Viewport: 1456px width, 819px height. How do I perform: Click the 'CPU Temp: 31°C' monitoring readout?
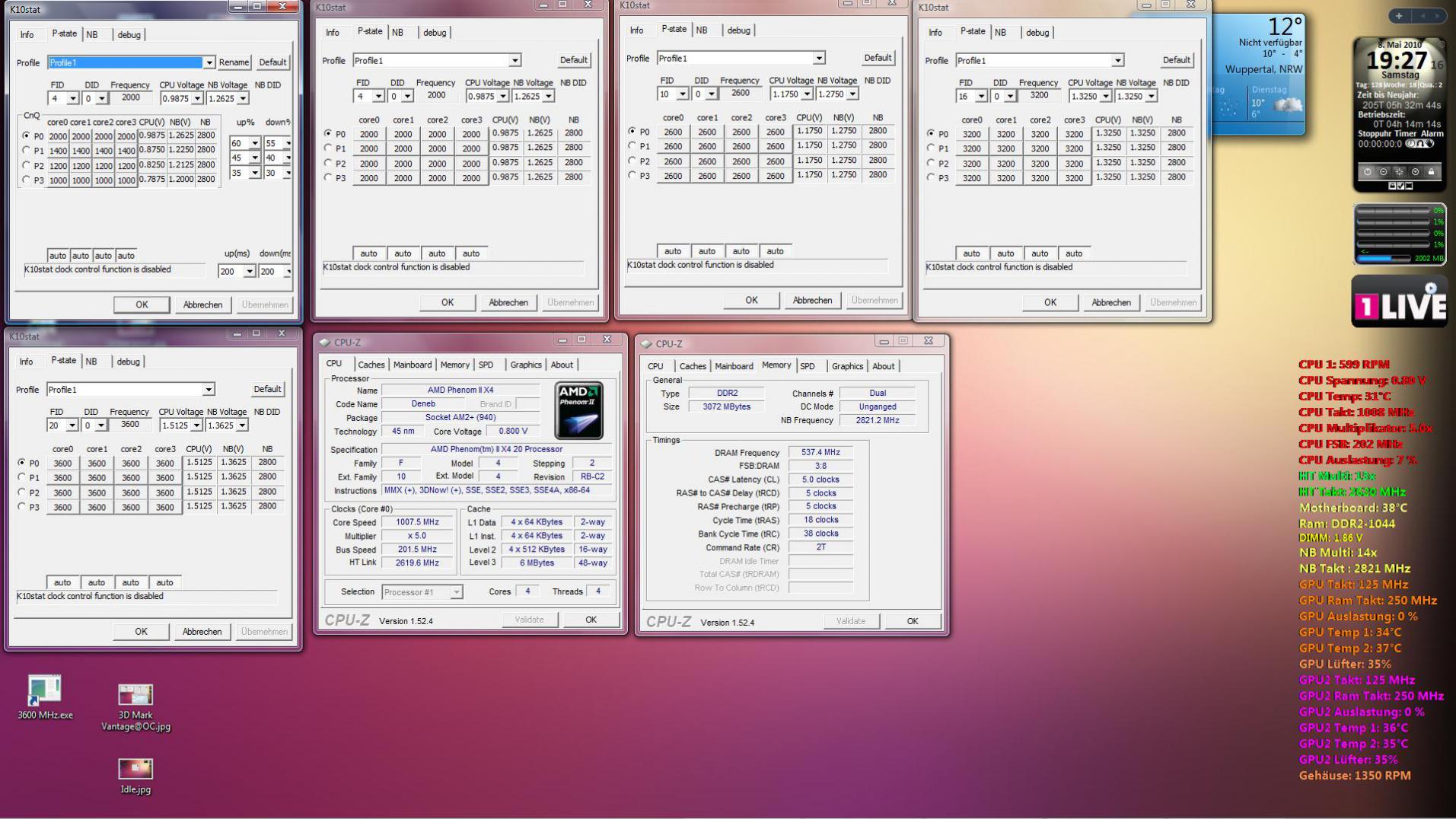click(1345, 396)
